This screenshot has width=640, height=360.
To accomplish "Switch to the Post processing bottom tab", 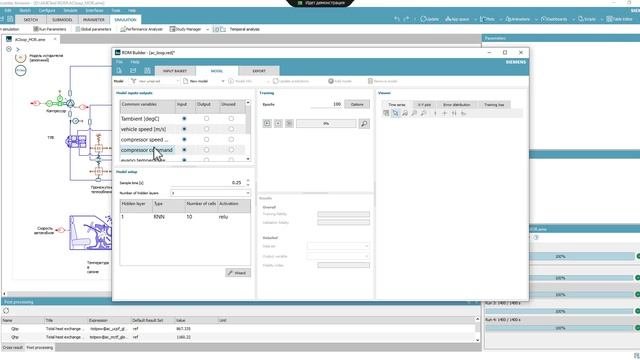I will (x=40, y=348).
